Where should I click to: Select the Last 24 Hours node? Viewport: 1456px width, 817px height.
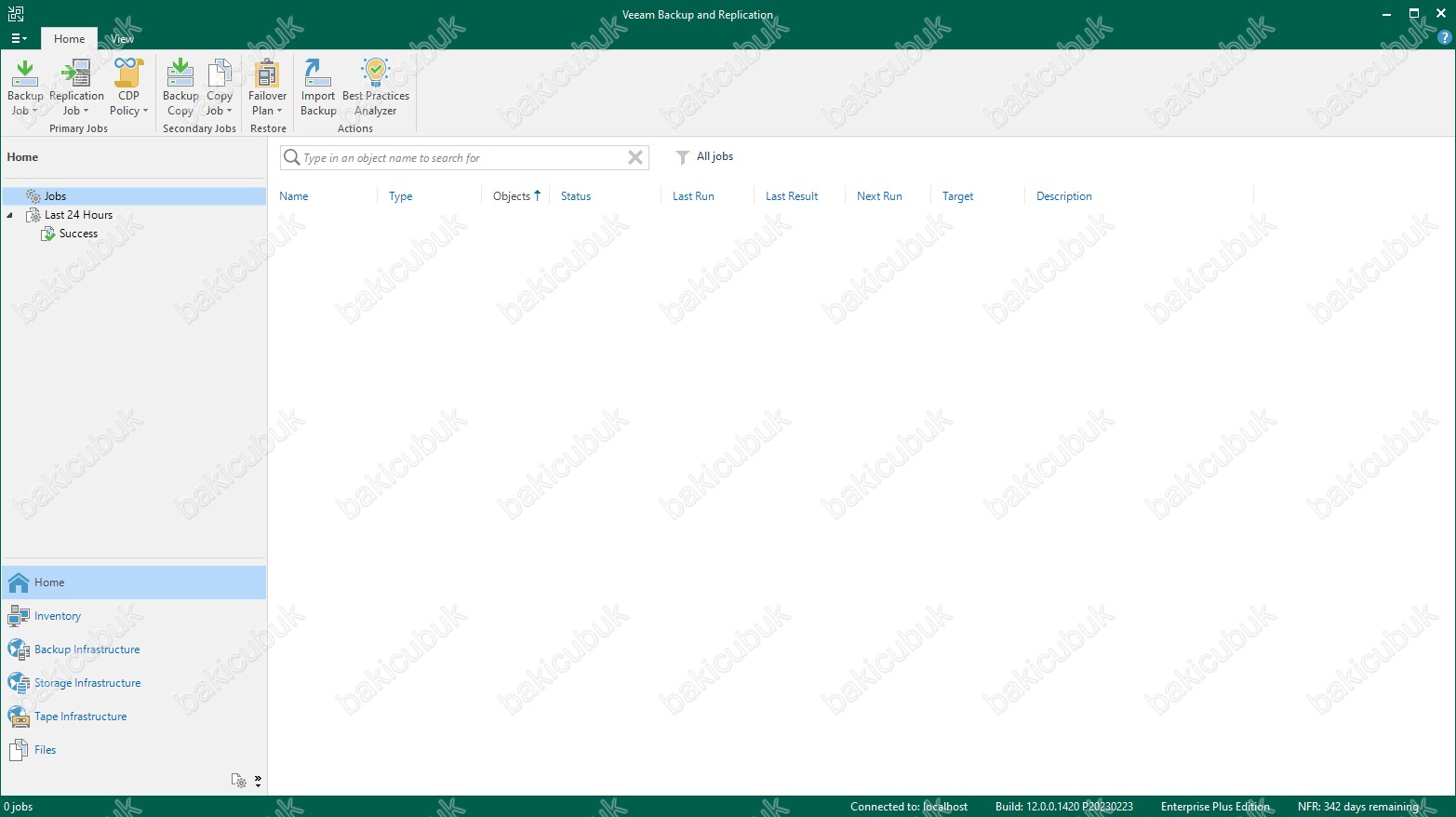pos(78,215)
